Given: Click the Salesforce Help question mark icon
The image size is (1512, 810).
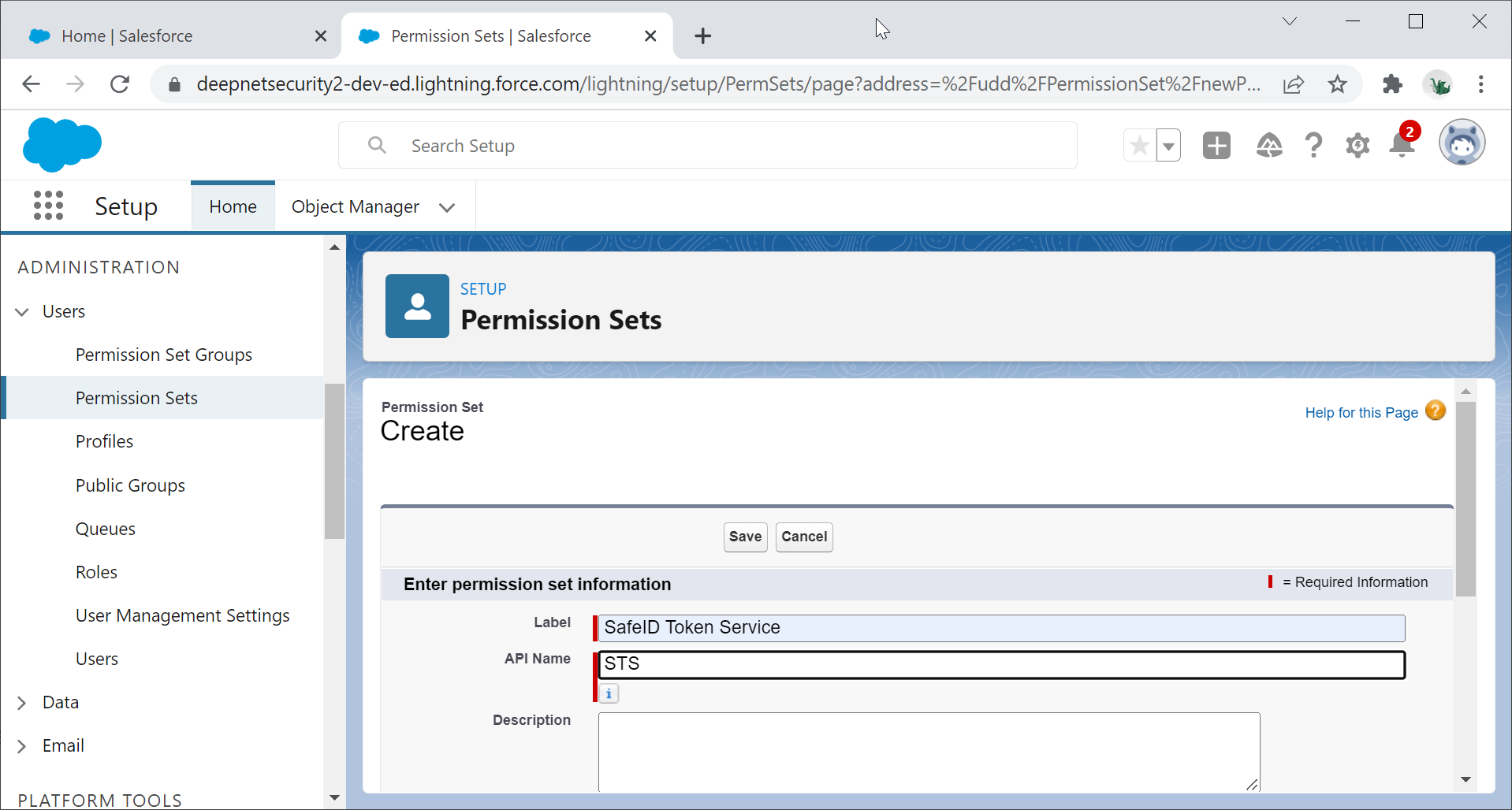Looking at the screenshot, I should click(x=1313, y=146).
